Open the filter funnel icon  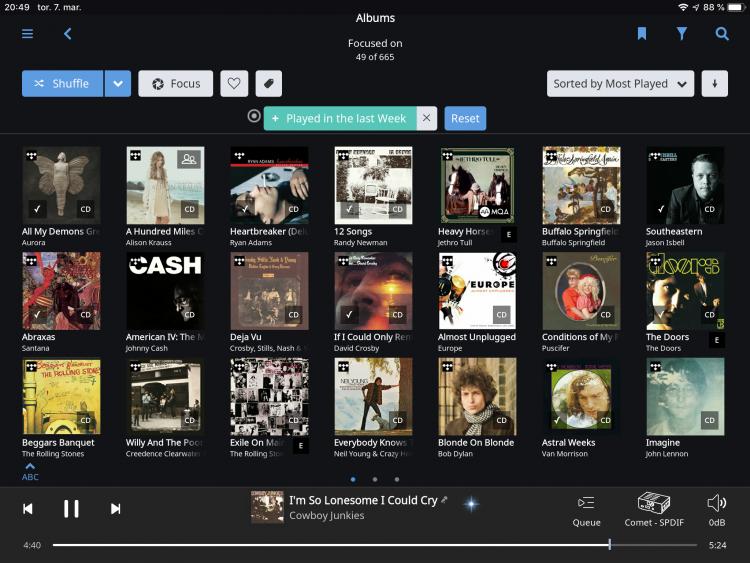(x=682, y=33)
